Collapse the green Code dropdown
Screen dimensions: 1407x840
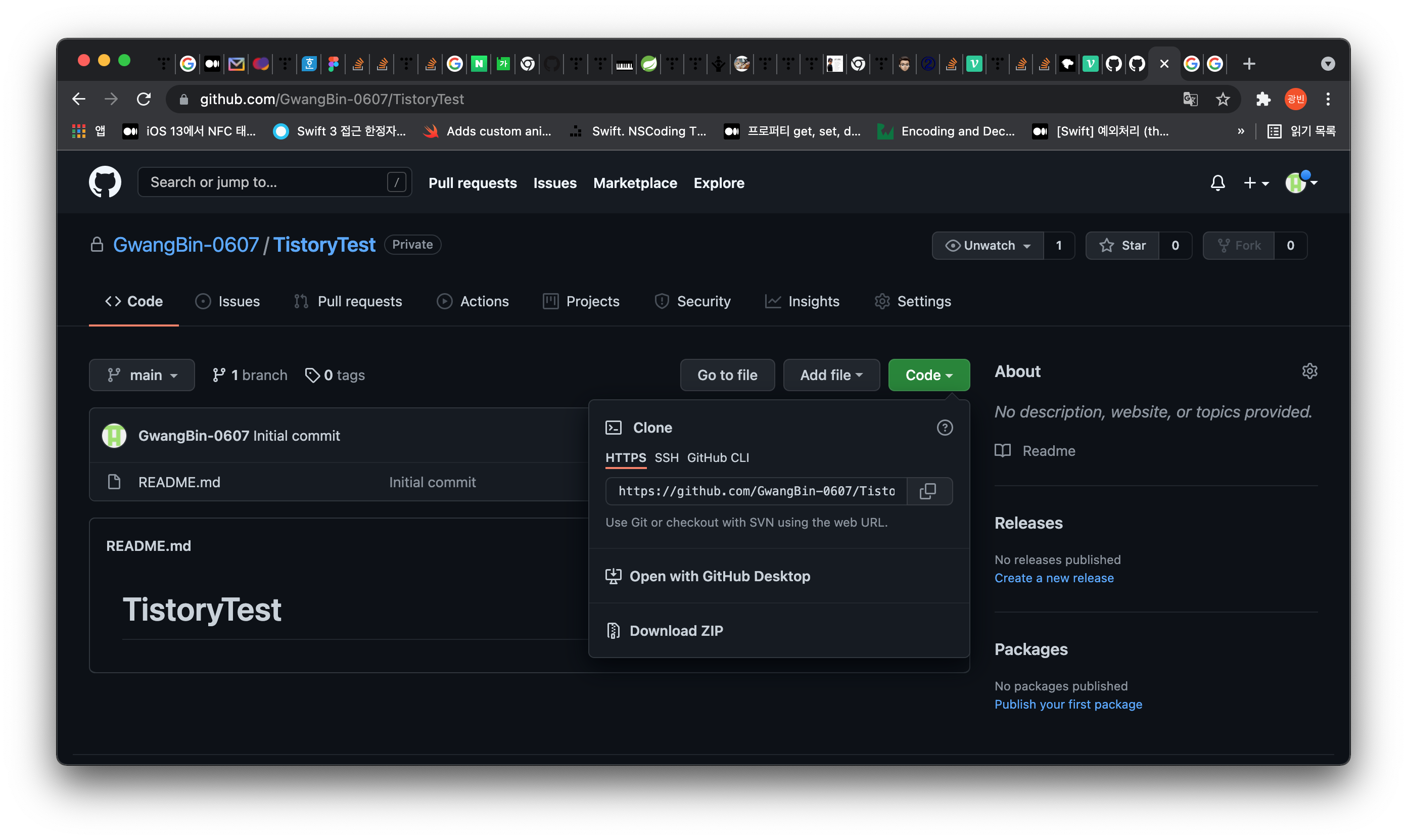coord(928,376)
